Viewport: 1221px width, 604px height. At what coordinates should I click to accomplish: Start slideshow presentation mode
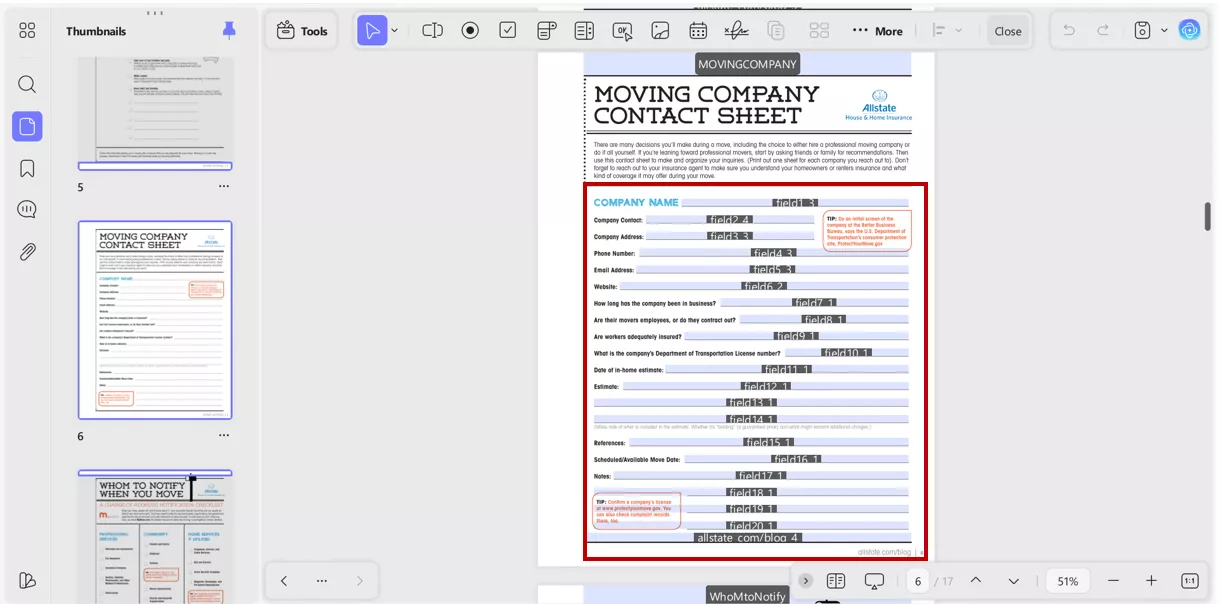coord(874,581)
